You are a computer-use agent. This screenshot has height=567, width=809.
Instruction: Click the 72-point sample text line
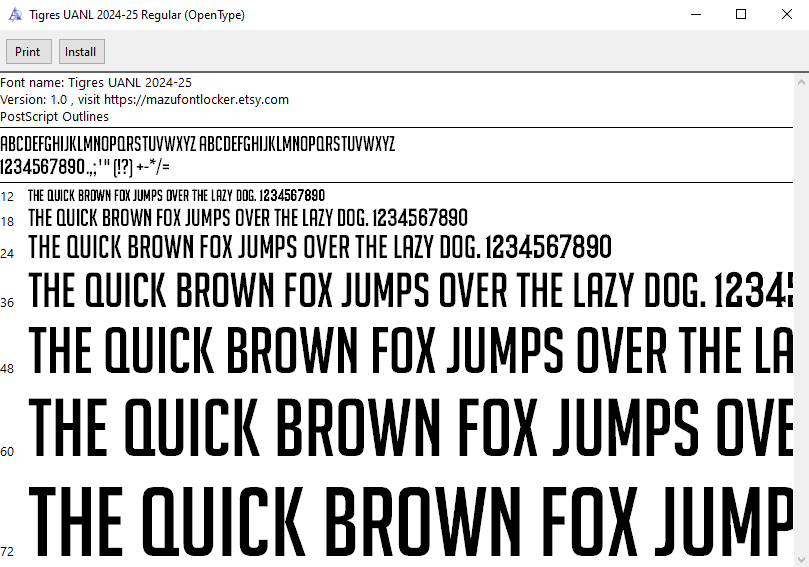click(400, 520)
